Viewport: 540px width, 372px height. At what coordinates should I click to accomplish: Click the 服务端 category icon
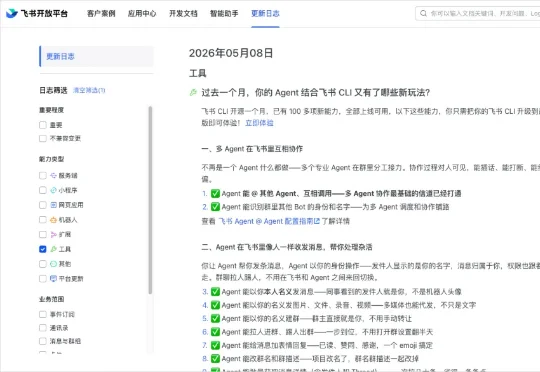[53, 175]
